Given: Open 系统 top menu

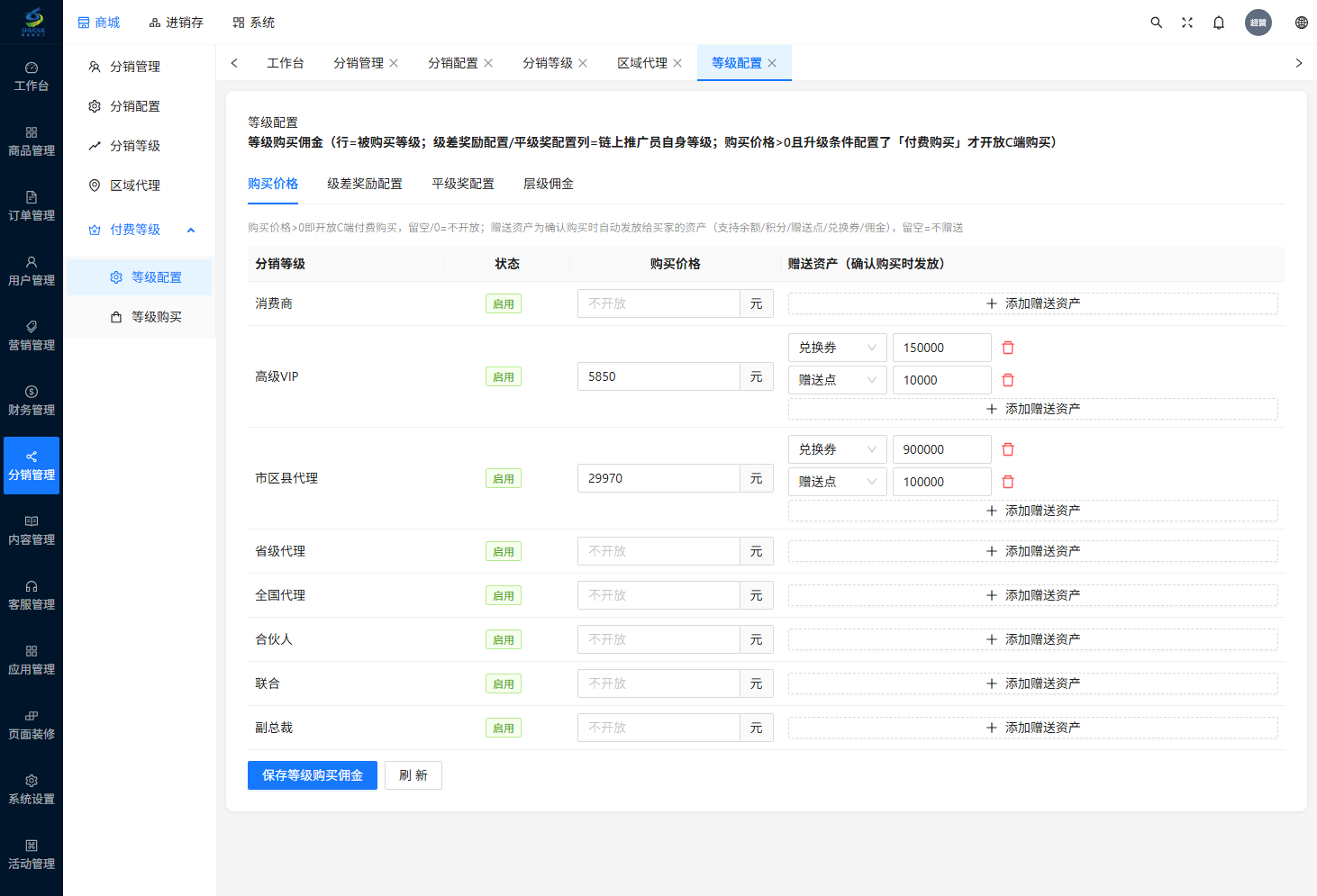Looking at the screenshot, I should [253, 23].
